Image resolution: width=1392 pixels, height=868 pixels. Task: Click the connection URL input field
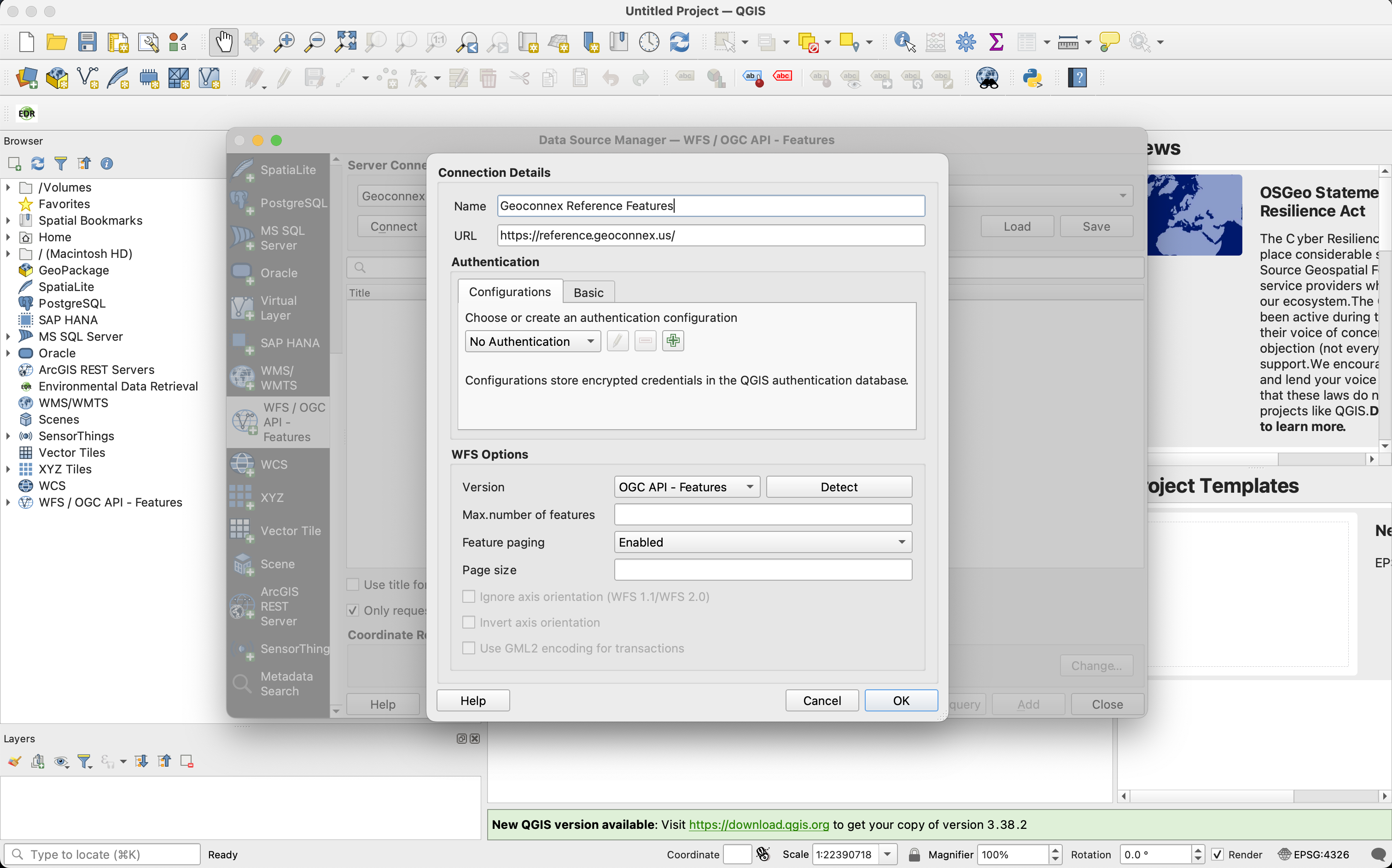(711, 235)
